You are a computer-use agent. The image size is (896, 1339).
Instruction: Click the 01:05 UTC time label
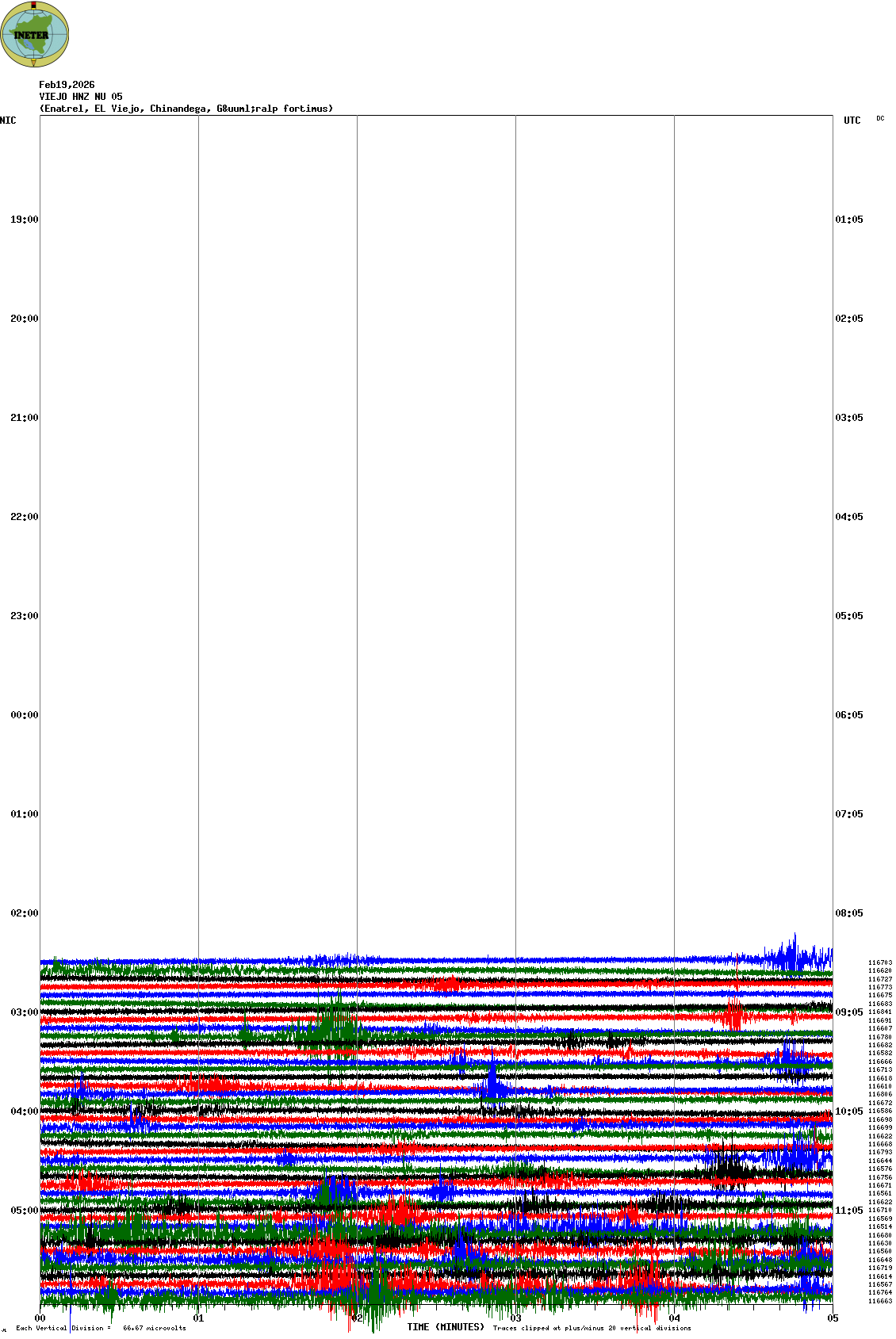[x=849, y=220]
